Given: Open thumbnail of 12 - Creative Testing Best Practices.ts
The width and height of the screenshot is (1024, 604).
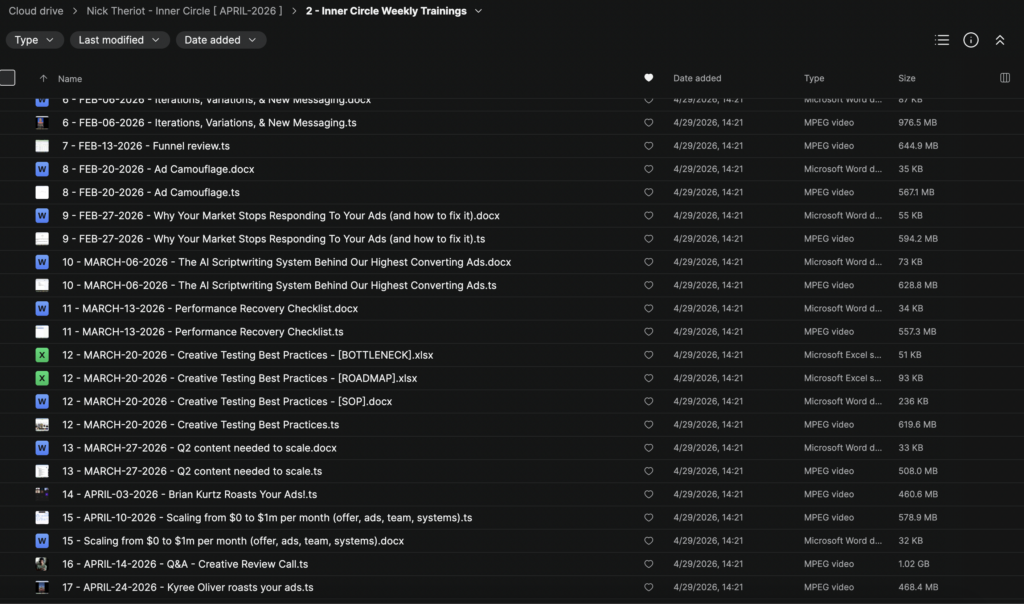Looking at the screenshot, I should pos(42,424).
